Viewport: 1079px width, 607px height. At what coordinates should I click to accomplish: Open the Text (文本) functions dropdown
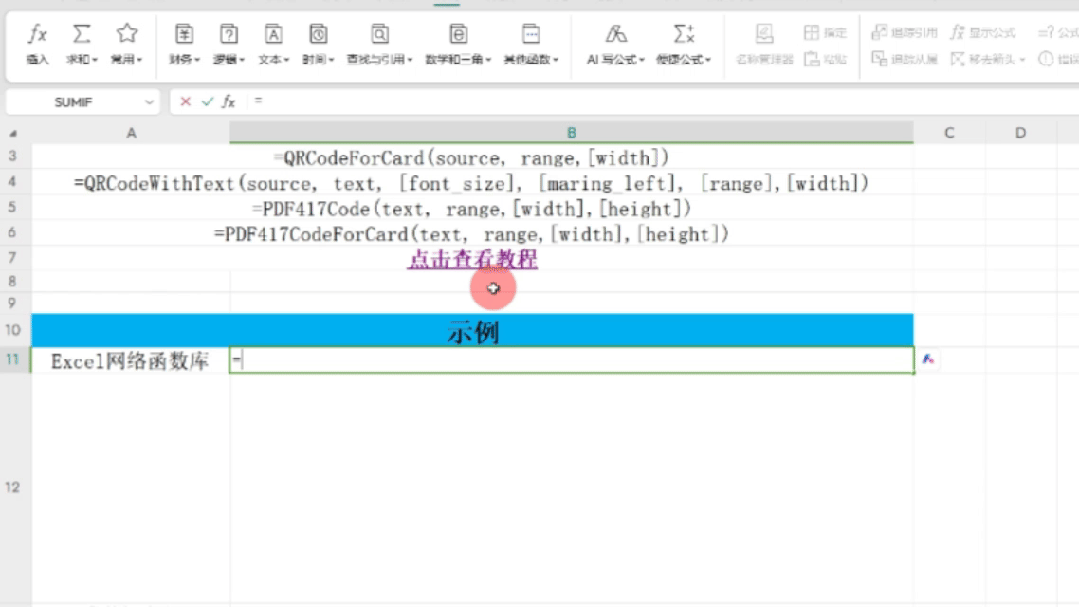pos(273,44)
